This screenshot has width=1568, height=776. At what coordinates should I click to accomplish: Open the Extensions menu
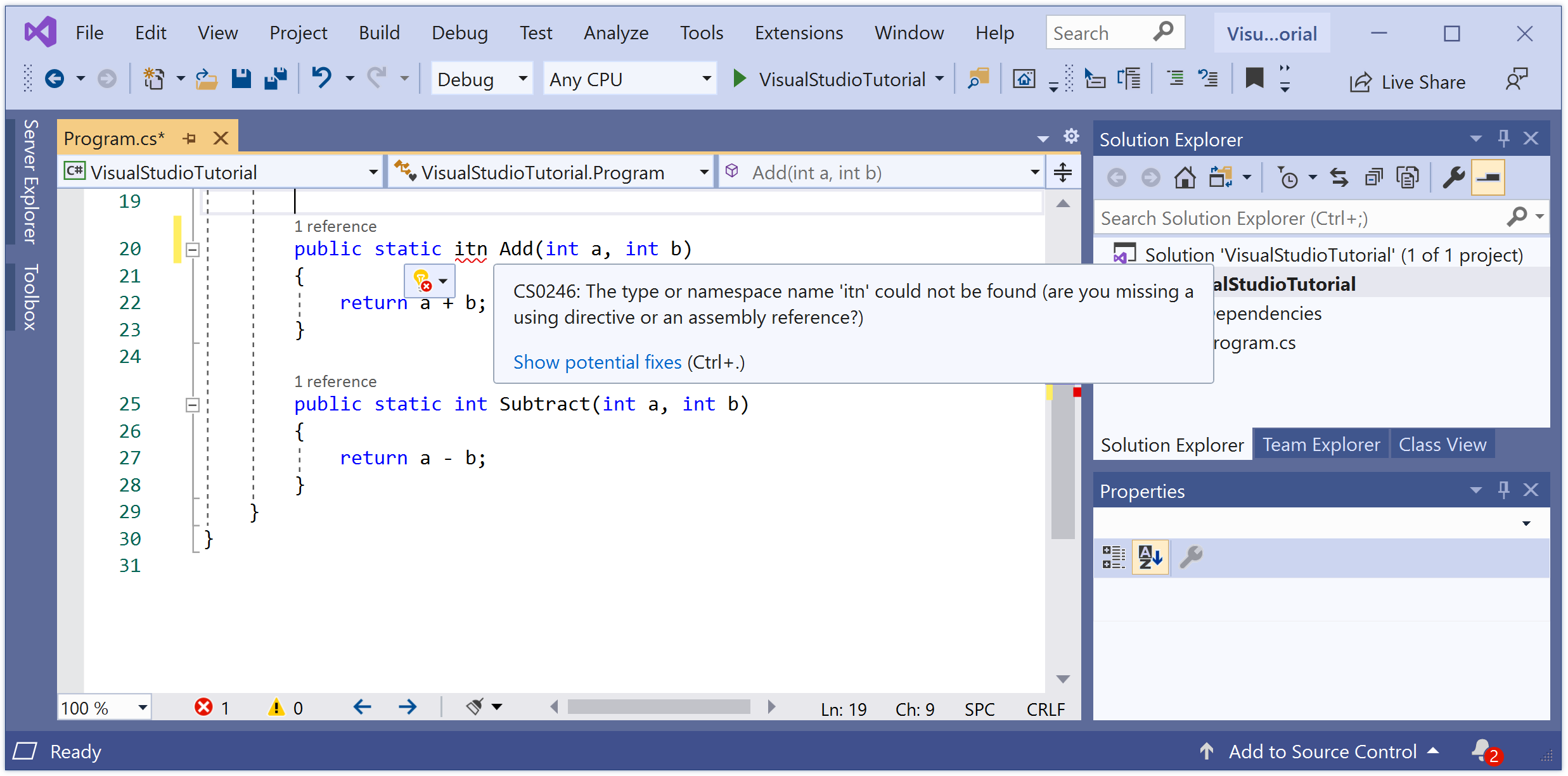[x=799, y=33]
